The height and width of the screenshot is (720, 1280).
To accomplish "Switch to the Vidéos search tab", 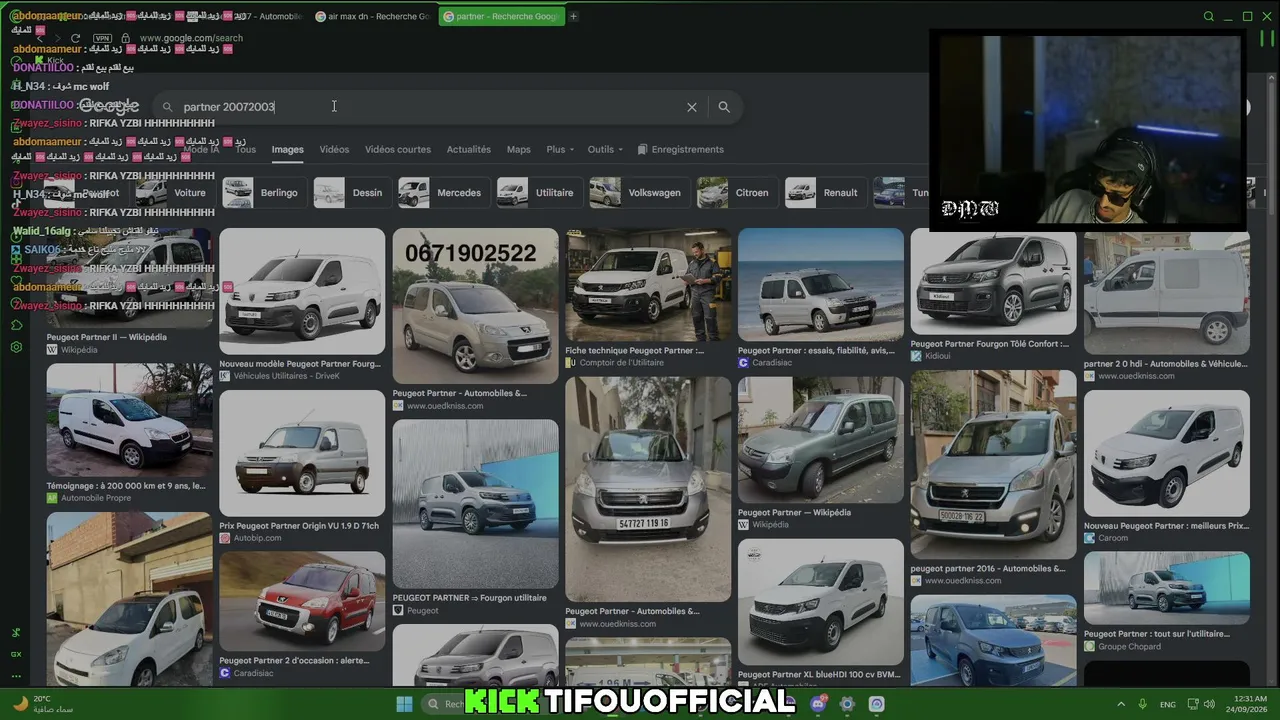I will (334, 149).
